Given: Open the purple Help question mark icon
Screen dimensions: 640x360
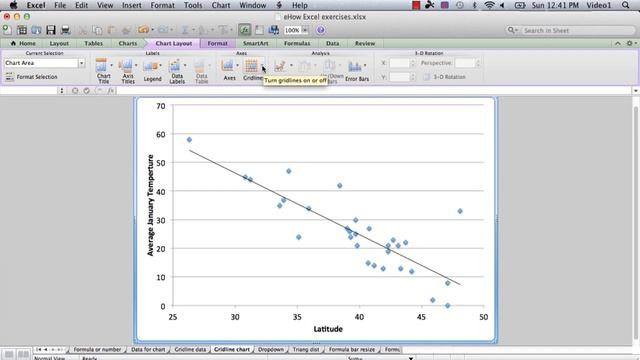Looking at the screenshot, I should click(321, 30).
